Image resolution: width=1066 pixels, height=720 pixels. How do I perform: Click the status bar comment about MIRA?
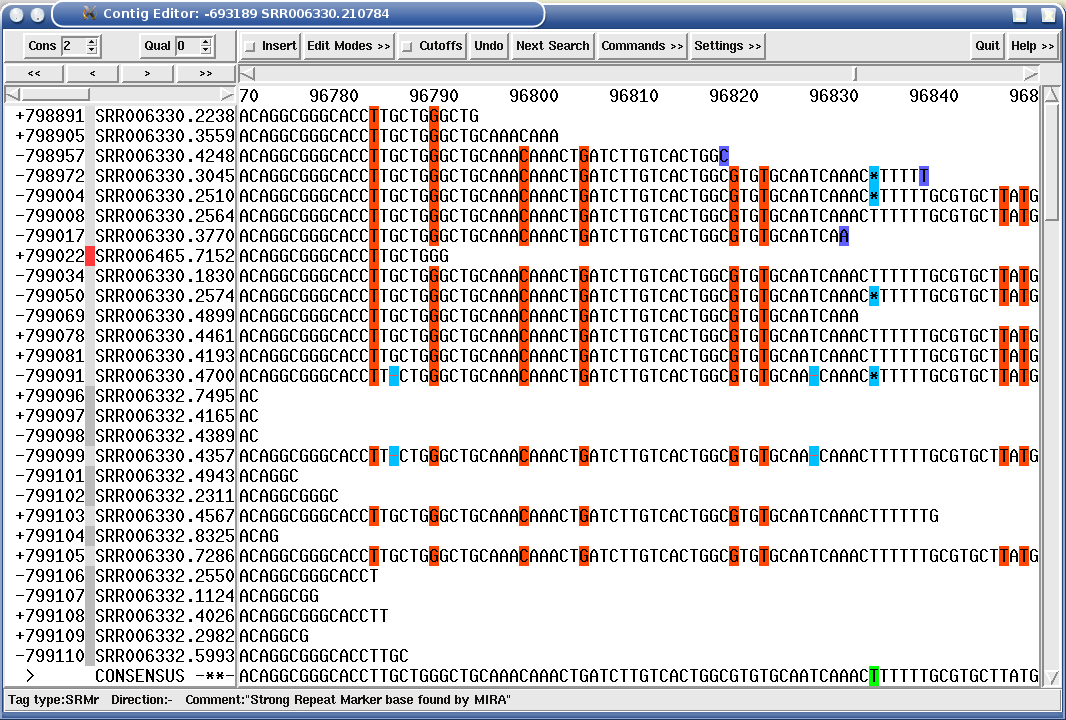pyautogui.click(x=347, y=700)
